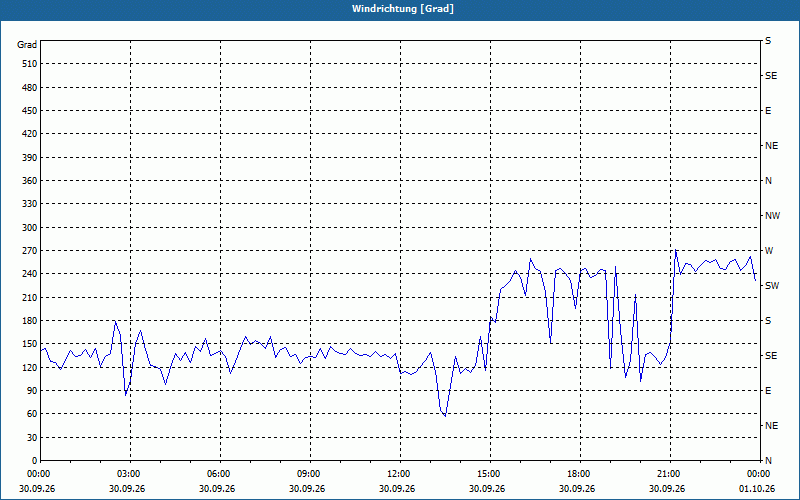Click the 0 degree scale label
This screenshot has width=800, height=500.
(34, 461)
